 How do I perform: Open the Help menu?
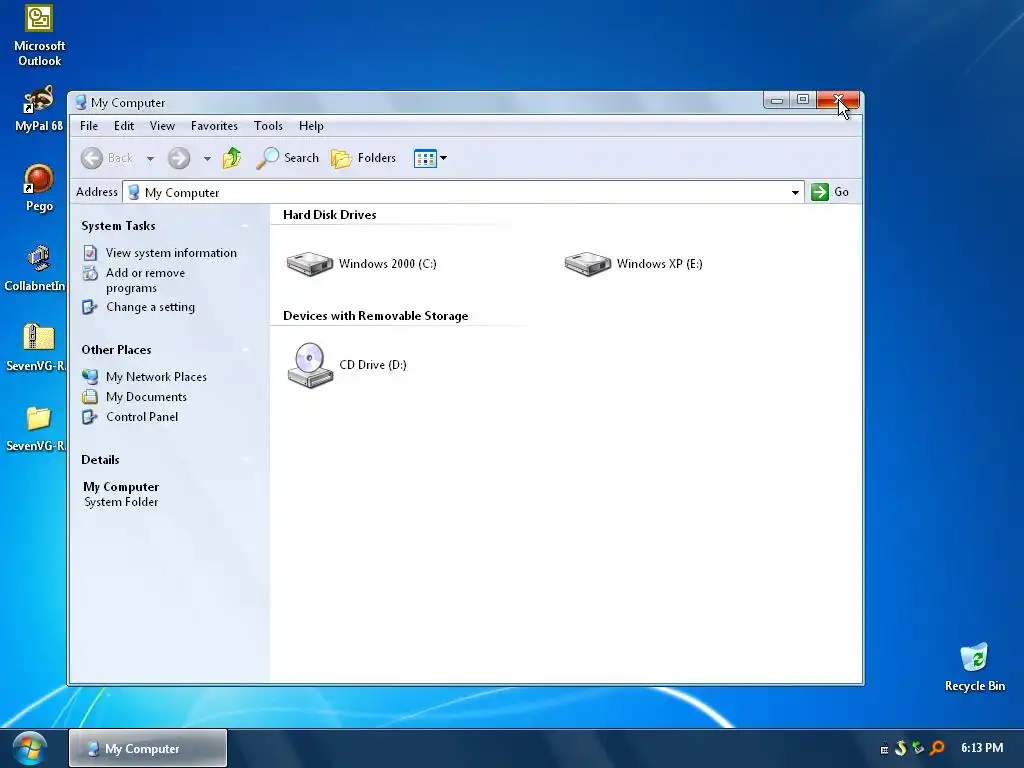coord(311,126)
